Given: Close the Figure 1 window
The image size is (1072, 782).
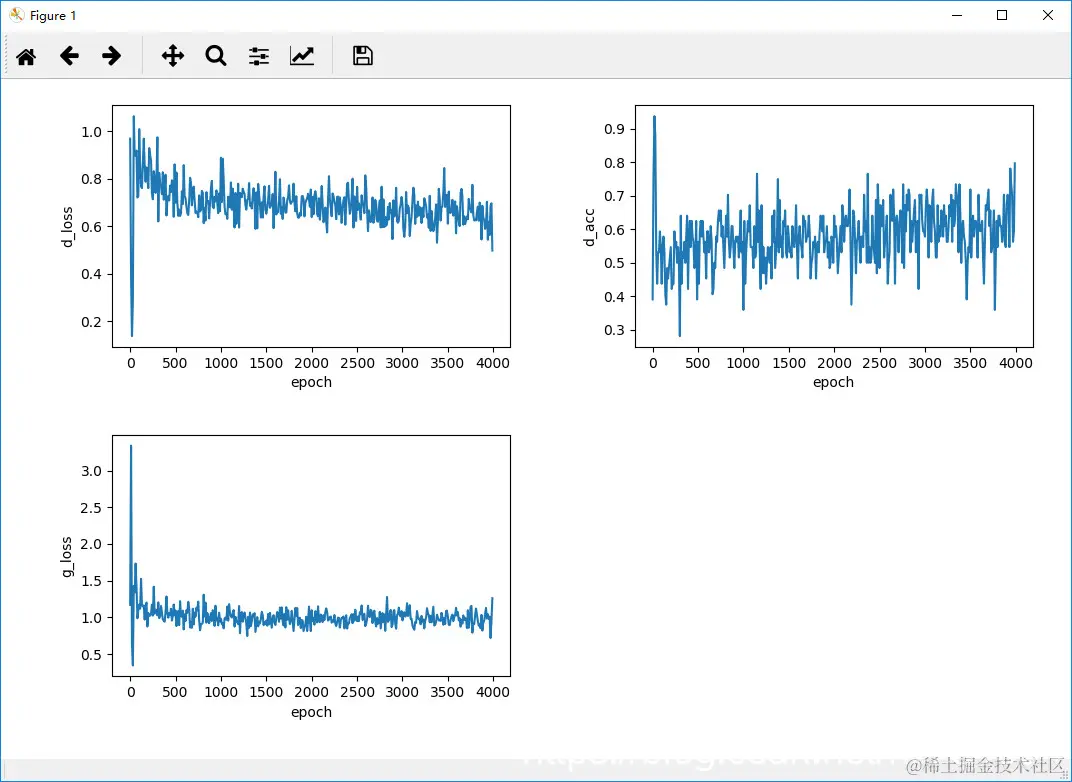Looking at the screenshot, I should (x=1047, y=15).
